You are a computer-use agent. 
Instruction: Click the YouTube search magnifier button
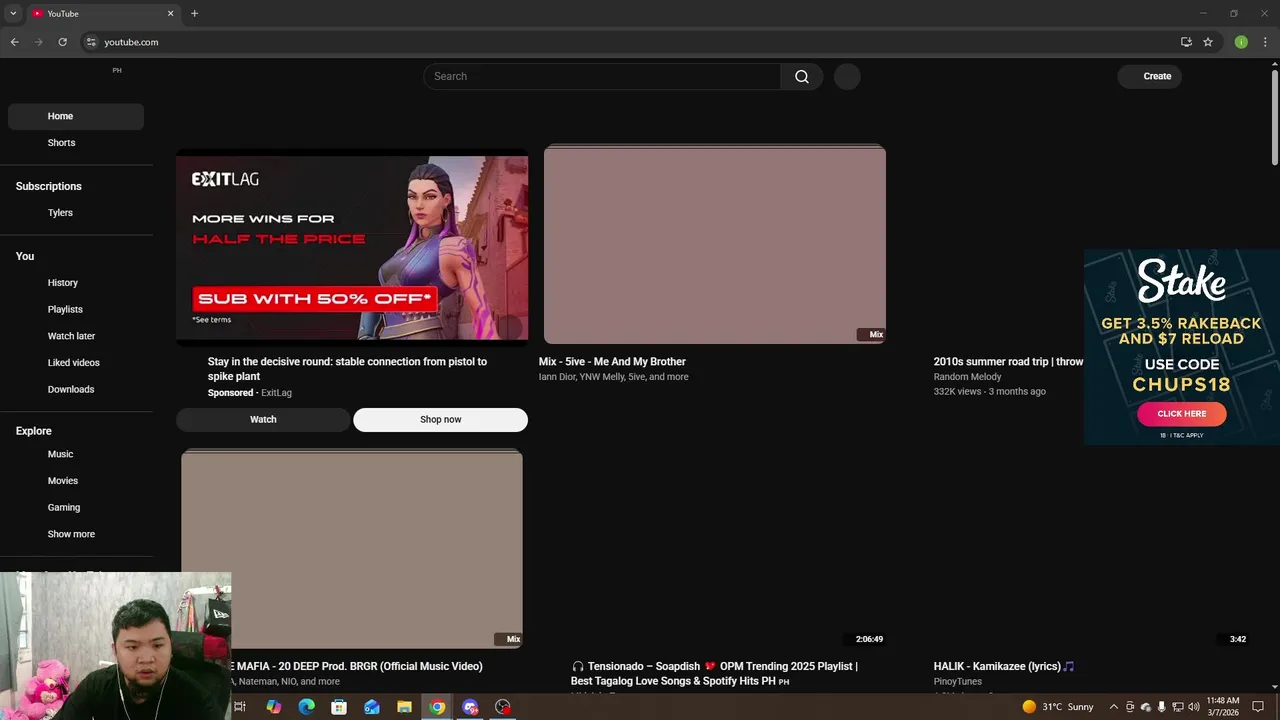(x=801, y=76)
